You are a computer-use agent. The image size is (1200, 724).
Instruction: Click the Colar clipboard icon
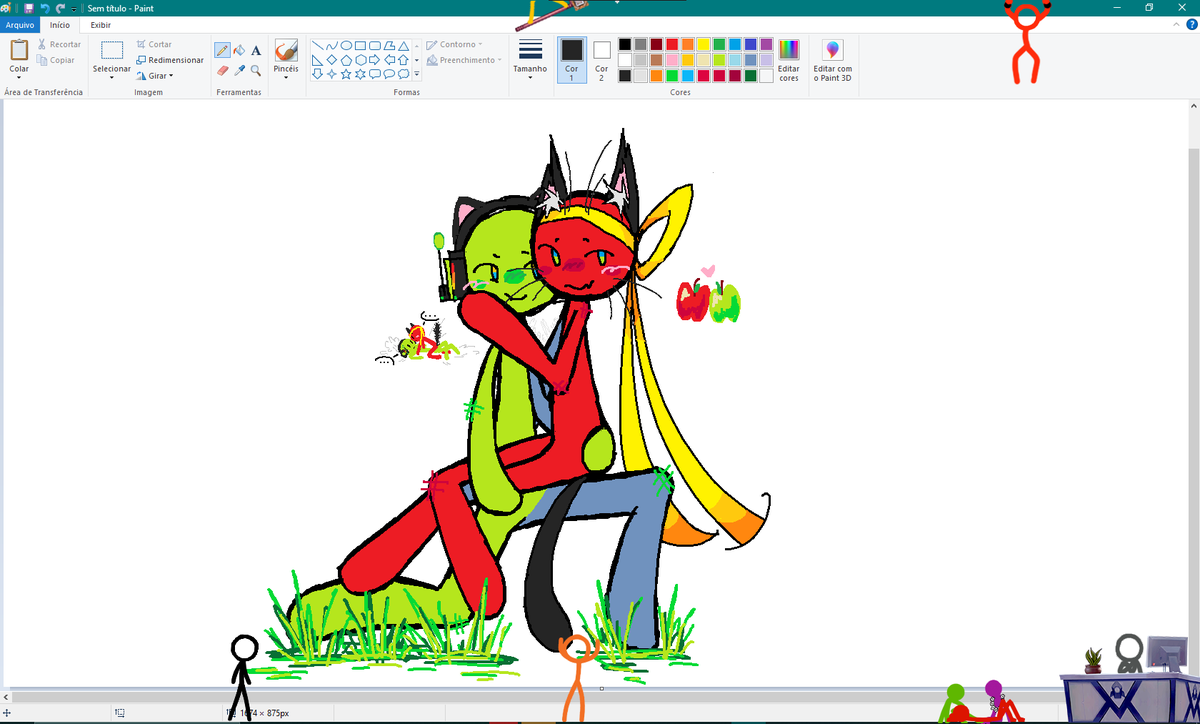(x=19, y=50)
